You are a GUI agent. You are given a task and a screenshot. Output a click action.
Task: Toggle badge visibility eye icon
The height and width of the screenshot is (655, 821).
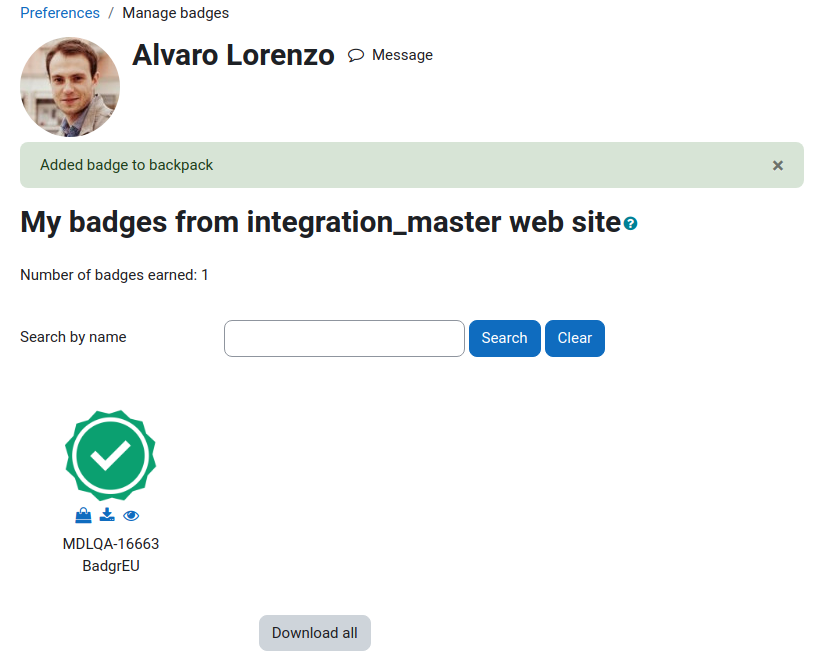[131, 516]
